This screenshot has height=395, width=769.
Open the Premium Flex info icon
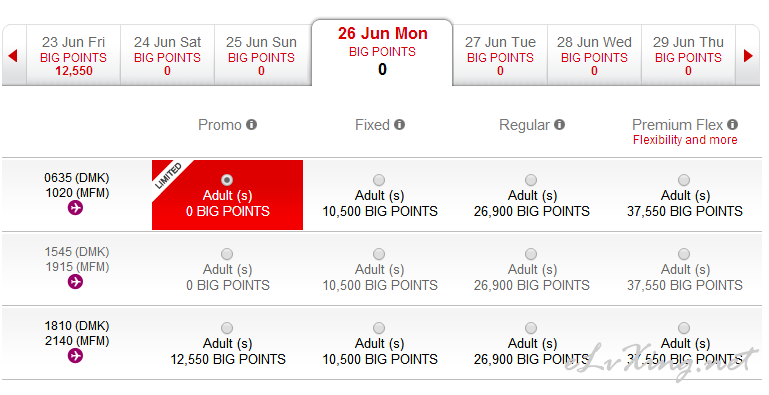733,125
